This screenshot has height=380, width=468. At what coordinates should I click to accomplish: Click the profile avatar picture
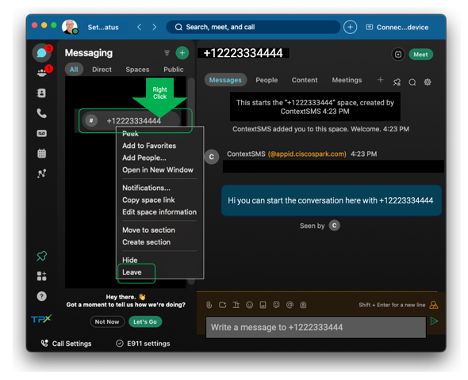(70, 27)
